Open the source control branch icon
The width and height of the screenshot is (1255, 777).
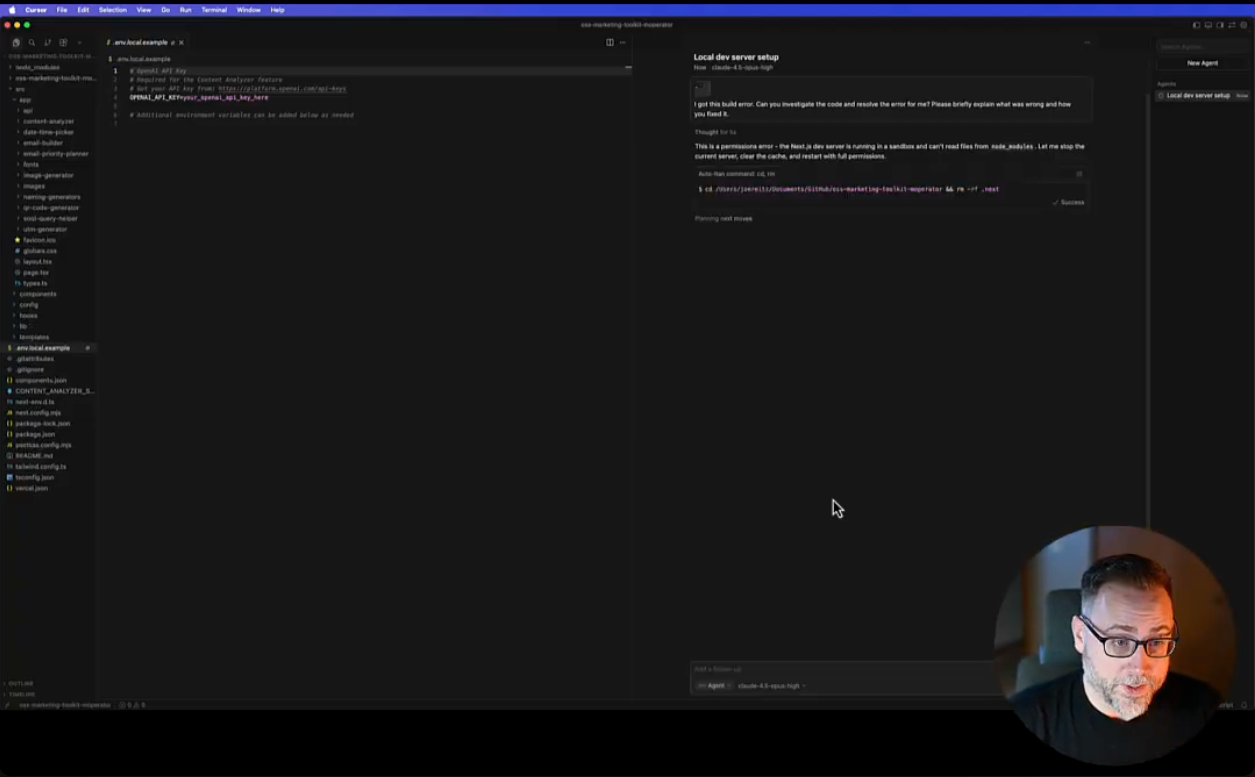(48, 42)
